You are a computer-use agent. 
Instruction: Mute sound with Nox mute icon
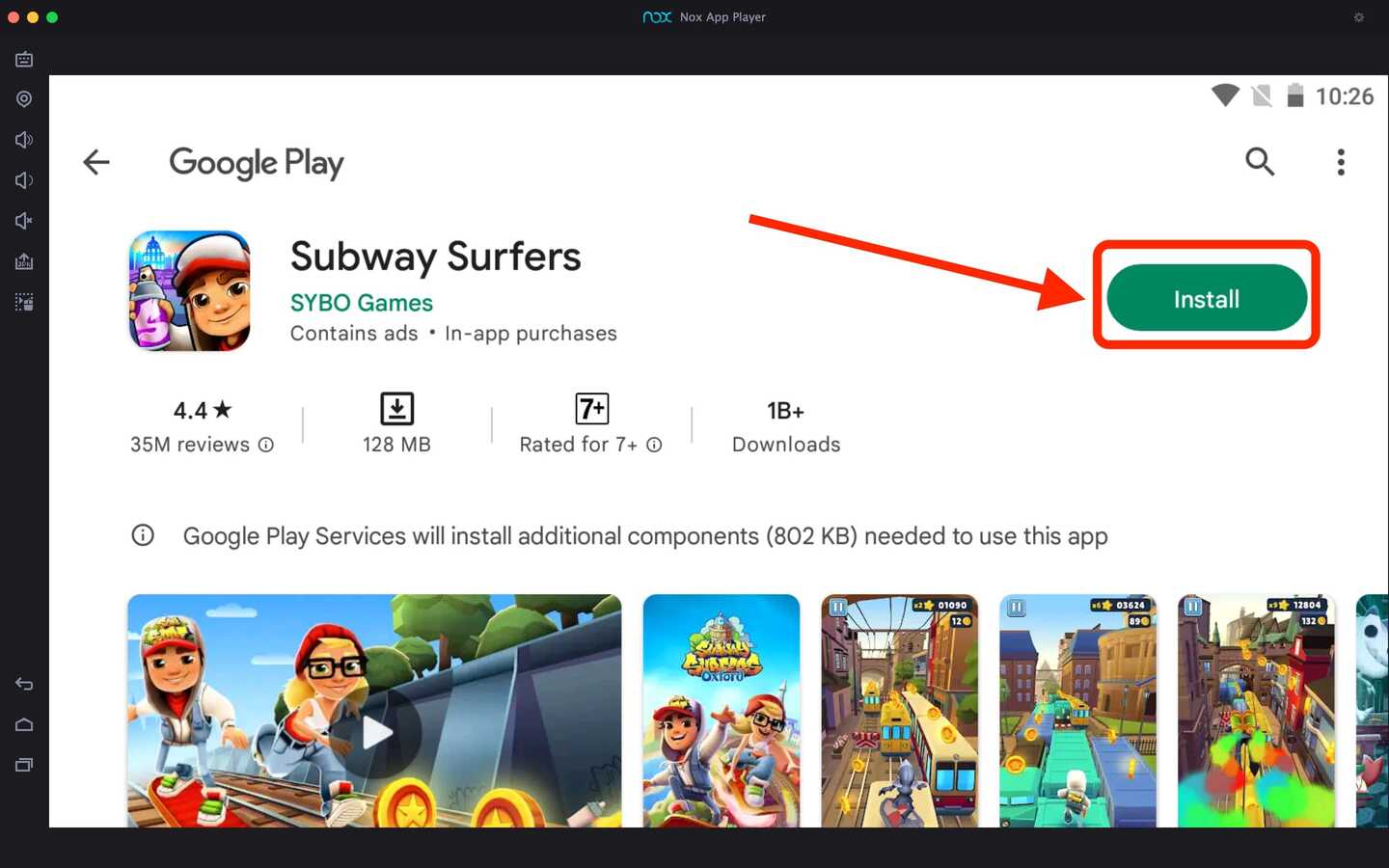click(x=24, y=221)
